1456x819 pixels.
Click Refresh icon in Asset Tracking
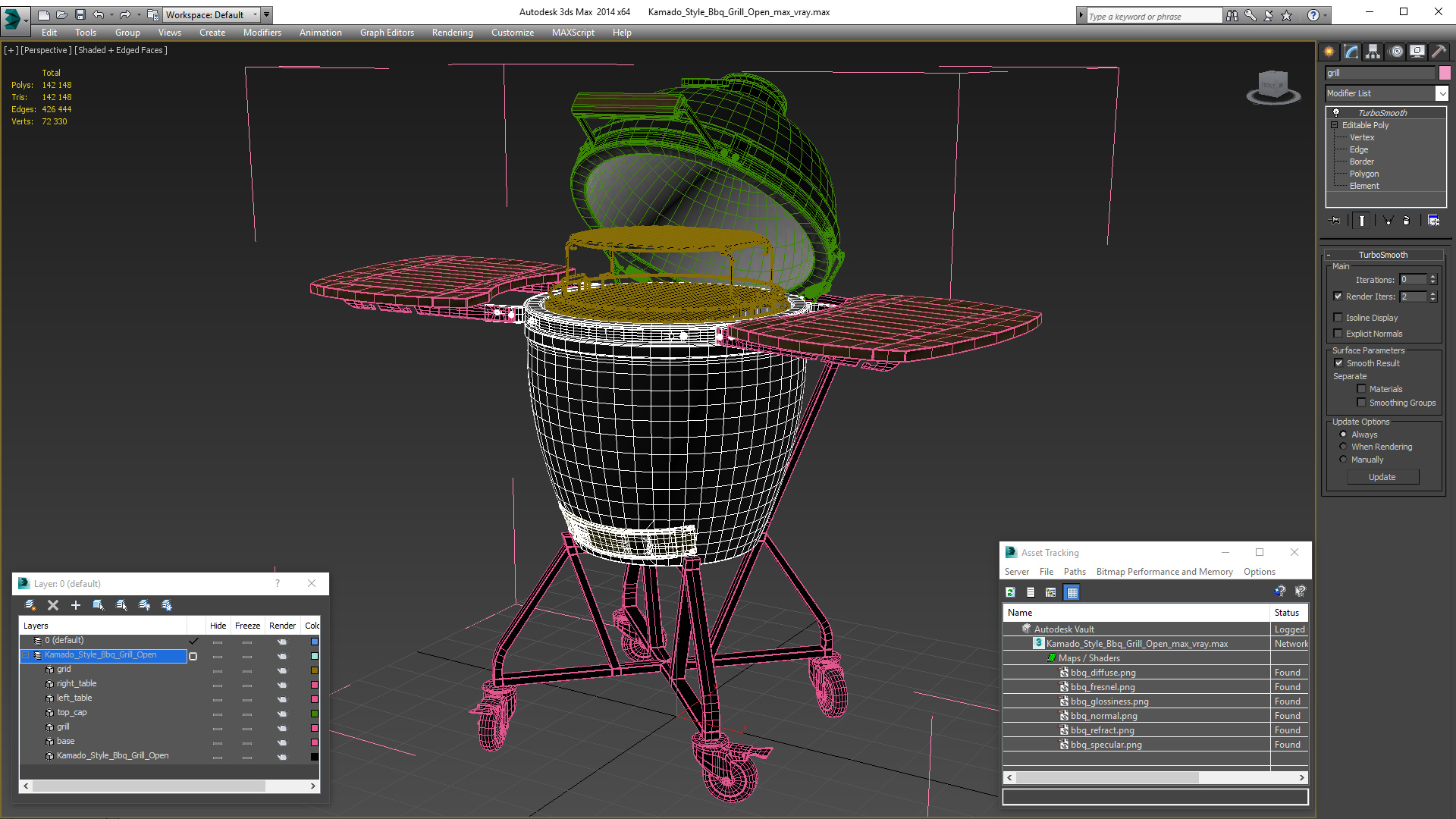tap(1010, 592)
